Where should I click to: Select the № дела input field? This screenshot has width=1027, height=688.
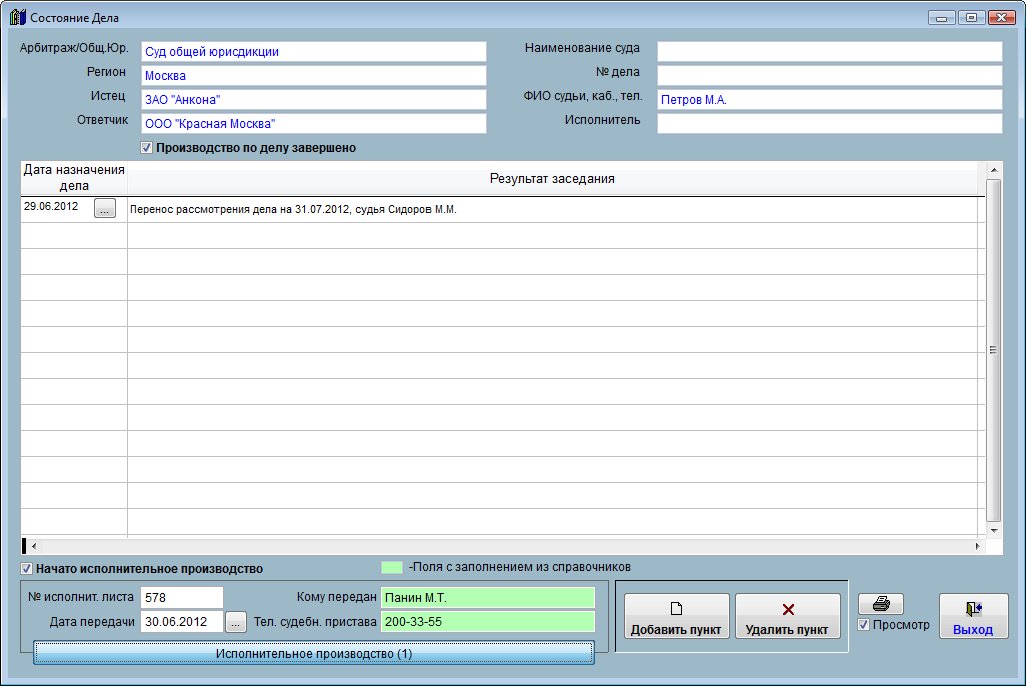click(x=829, y=75)
